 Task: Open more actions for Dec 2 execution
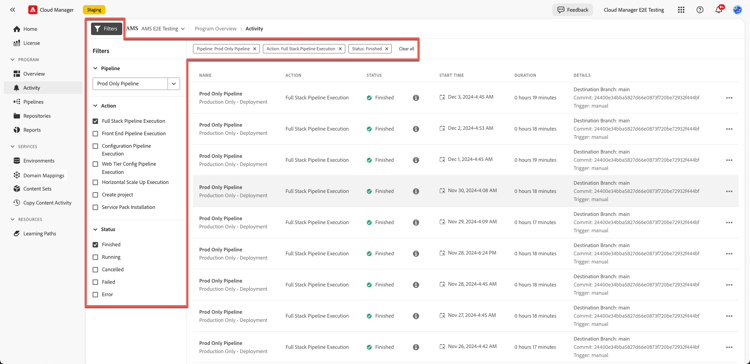(729, 129)
